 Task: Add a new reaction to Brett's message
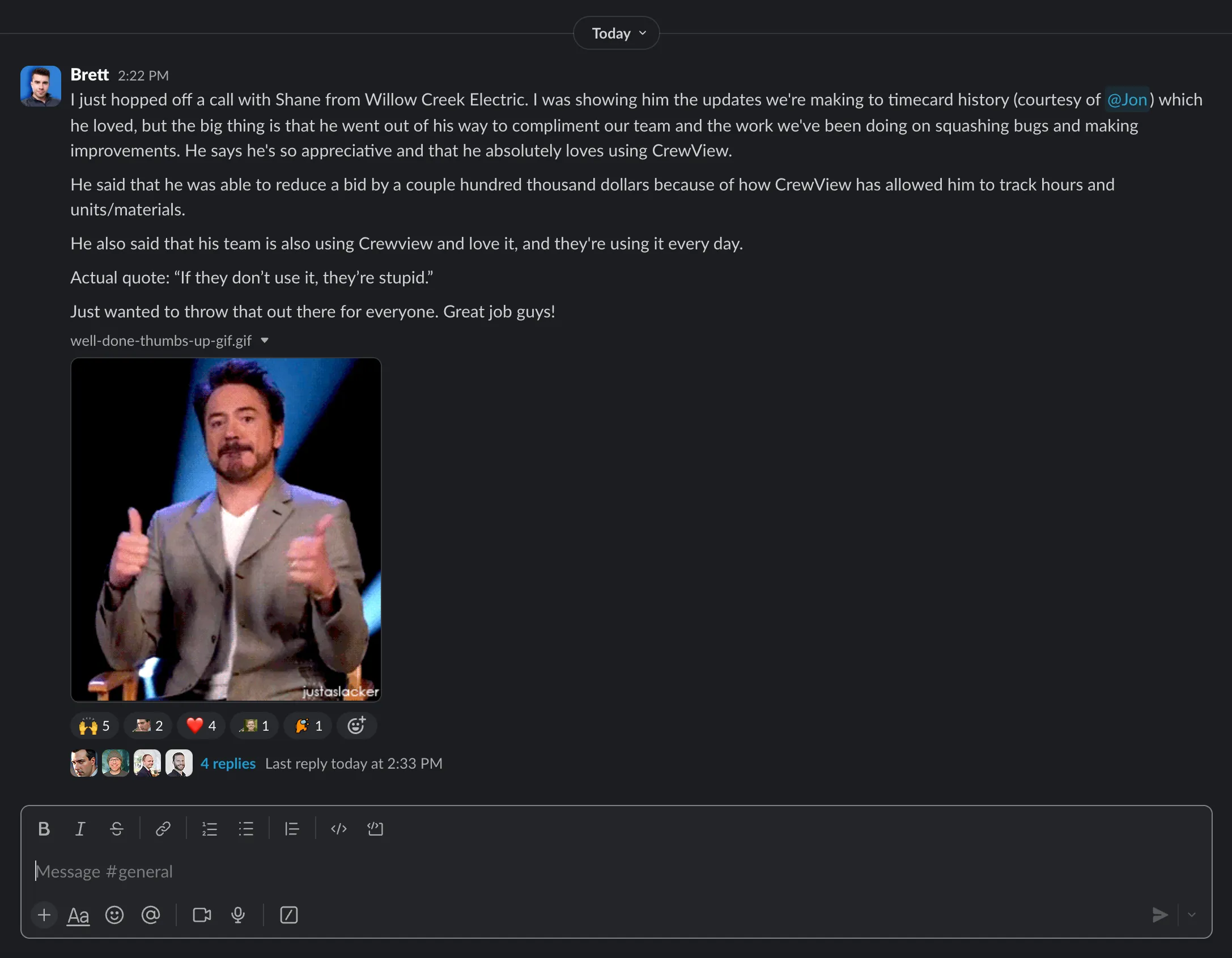tap(356, 726)
